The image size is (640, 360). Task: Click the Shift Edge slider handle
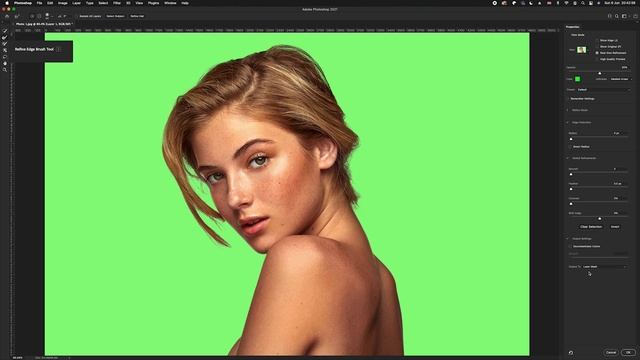click(600, 219)
